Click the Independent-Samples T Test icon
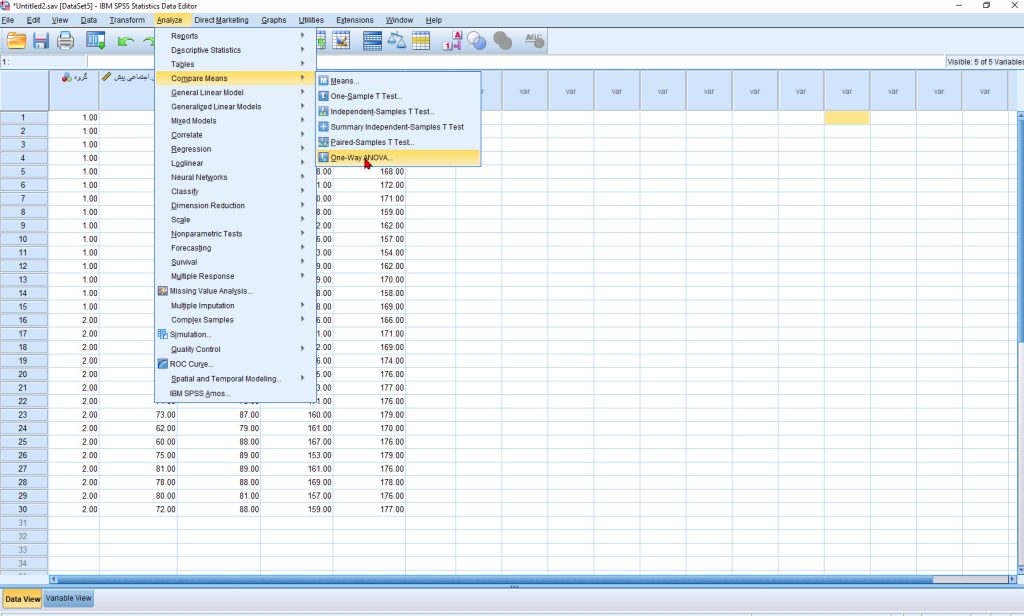Viewport: 1024px width, 616px height. [323, 112]
